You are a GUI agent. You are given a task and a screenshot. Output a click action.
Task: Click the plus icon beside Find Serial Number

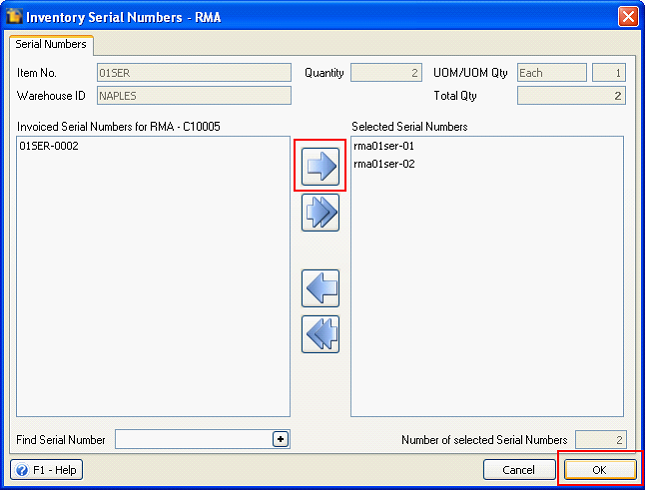tap(281, 439)
